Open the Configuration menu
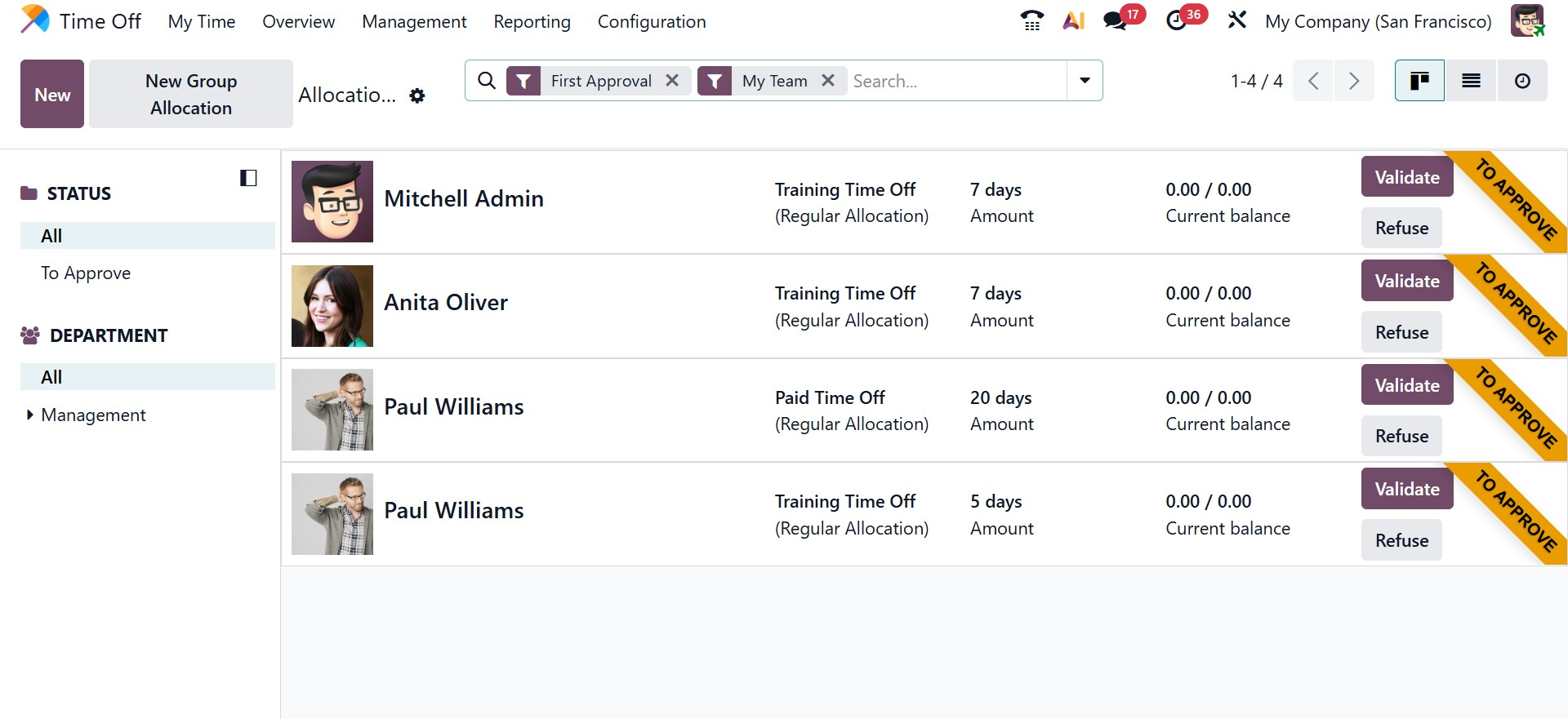 click(x=651, y=22)
